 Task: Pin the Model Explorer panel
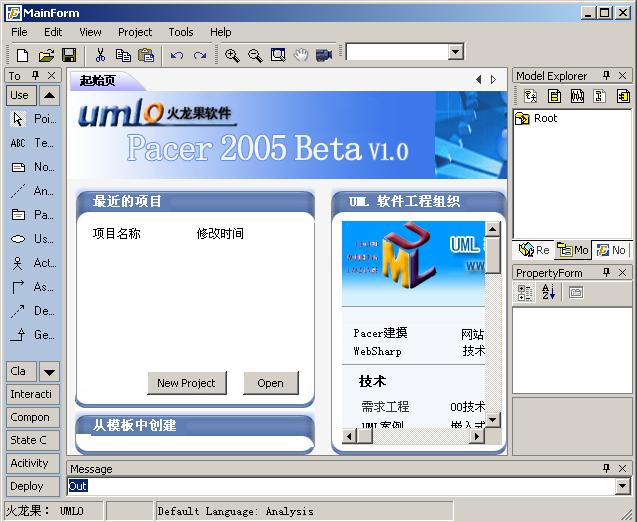tap(607, 75)
